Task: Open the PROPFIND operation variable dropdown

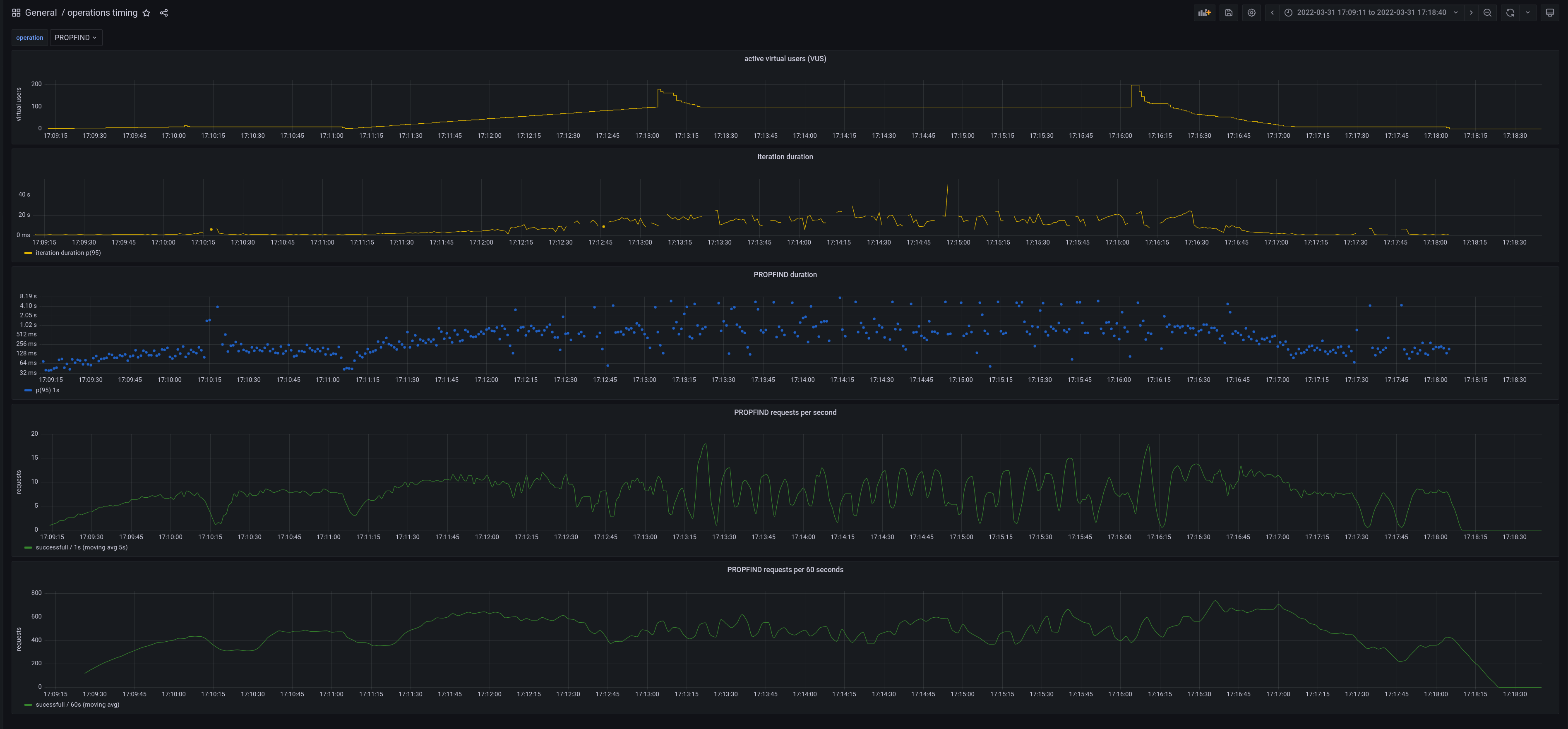Action: pos(76,38)
